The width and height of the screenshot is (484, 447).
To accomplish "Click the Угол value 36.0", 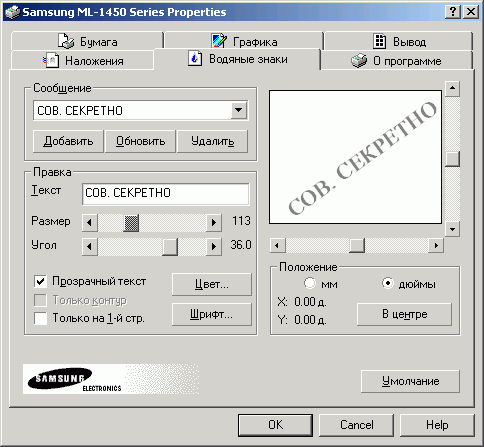I will 241,245.
